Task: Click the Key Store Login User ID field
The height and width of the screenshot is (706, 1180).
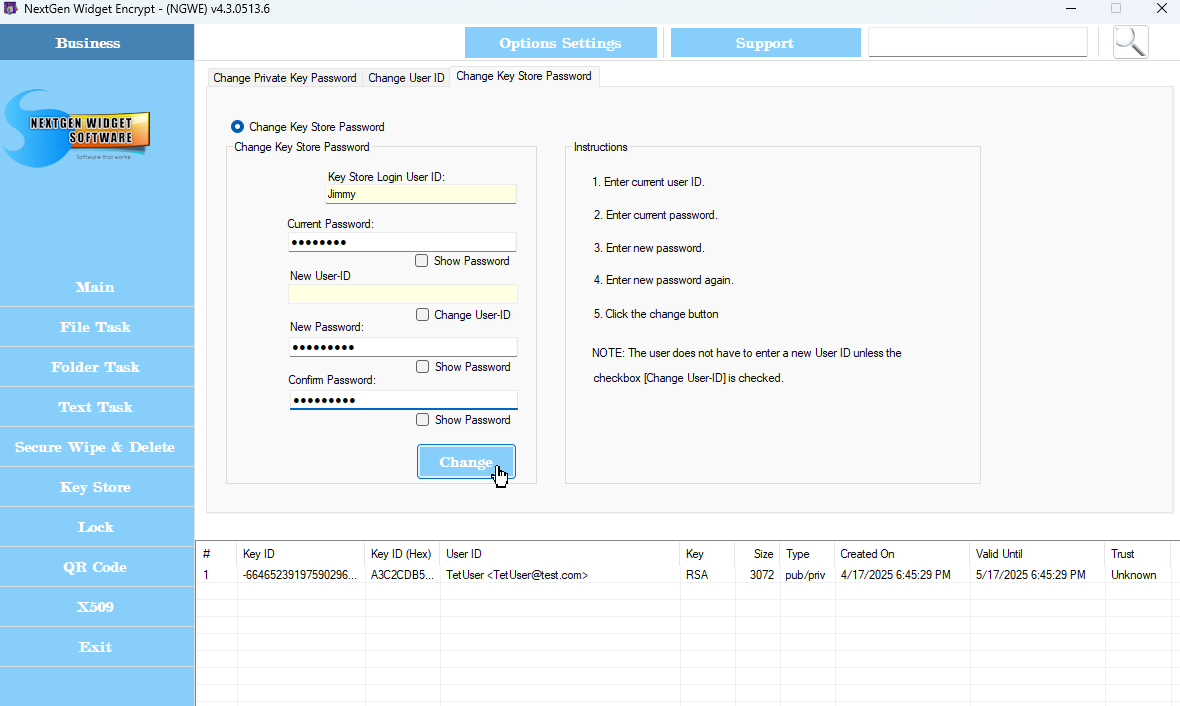Action: click(x=421, y=194)
